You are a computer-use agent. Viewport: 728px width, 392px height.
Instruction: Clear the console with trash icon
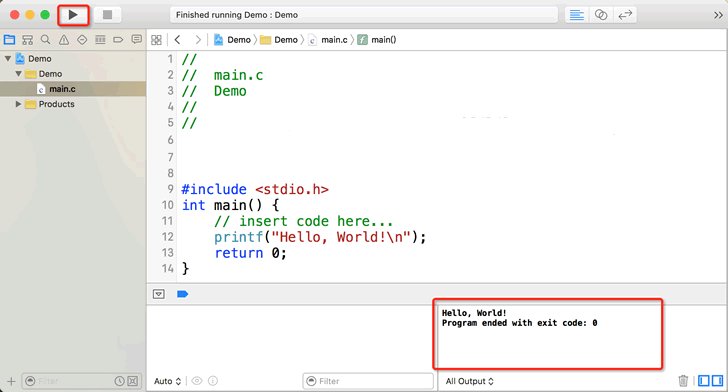point(683,381)
